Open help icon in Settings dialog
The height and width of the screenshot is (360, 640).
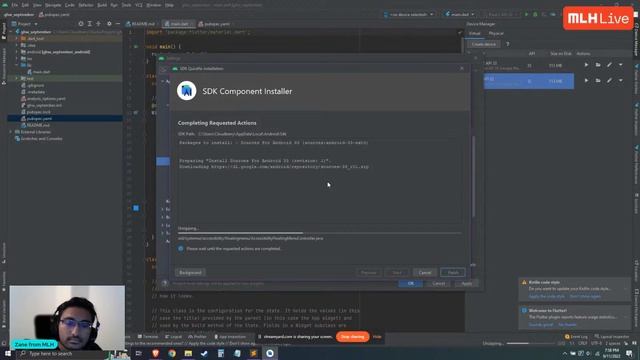coord(164,283)
